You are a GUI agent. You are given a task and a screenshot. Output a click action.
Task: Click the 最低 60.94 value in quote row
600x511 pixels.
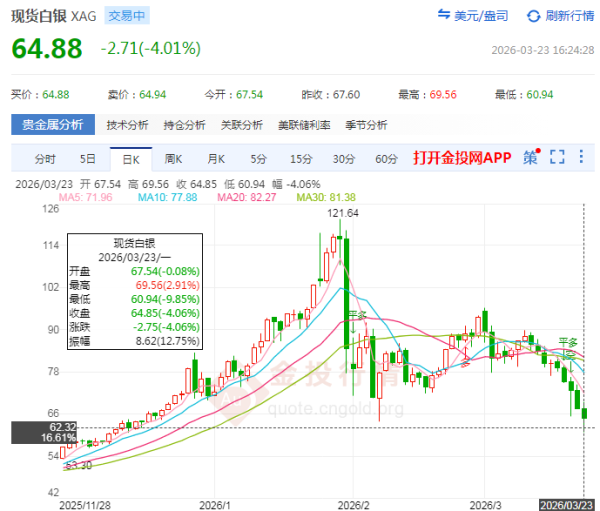click(x=540, y=95)
